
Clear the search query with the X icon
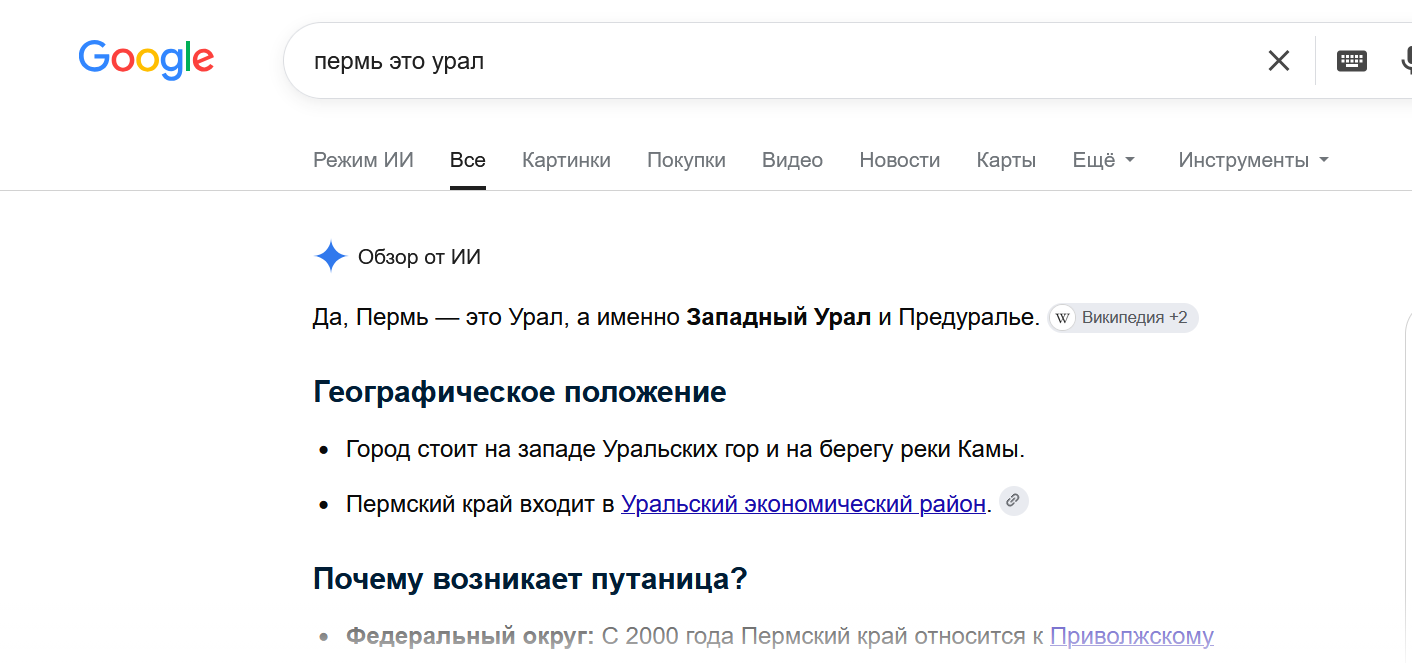pos(1278,61)
